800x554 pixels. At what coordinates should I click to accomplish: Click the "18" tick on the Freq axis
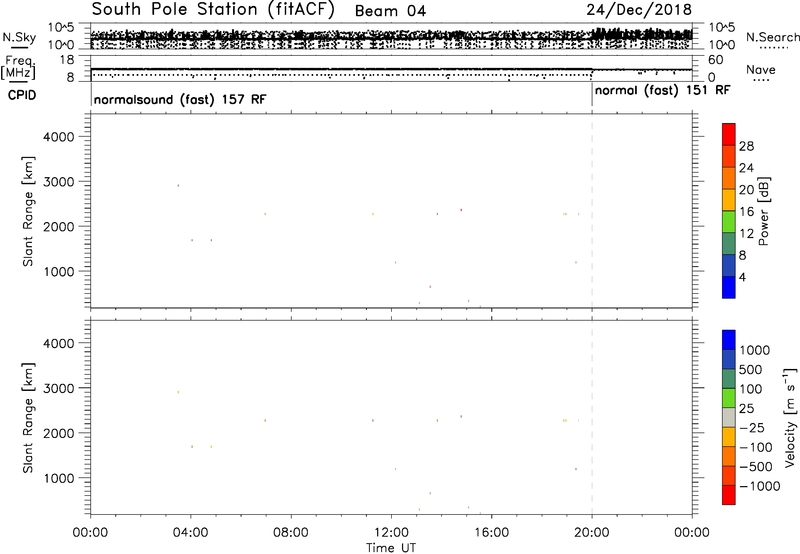[x=67, y=60]
